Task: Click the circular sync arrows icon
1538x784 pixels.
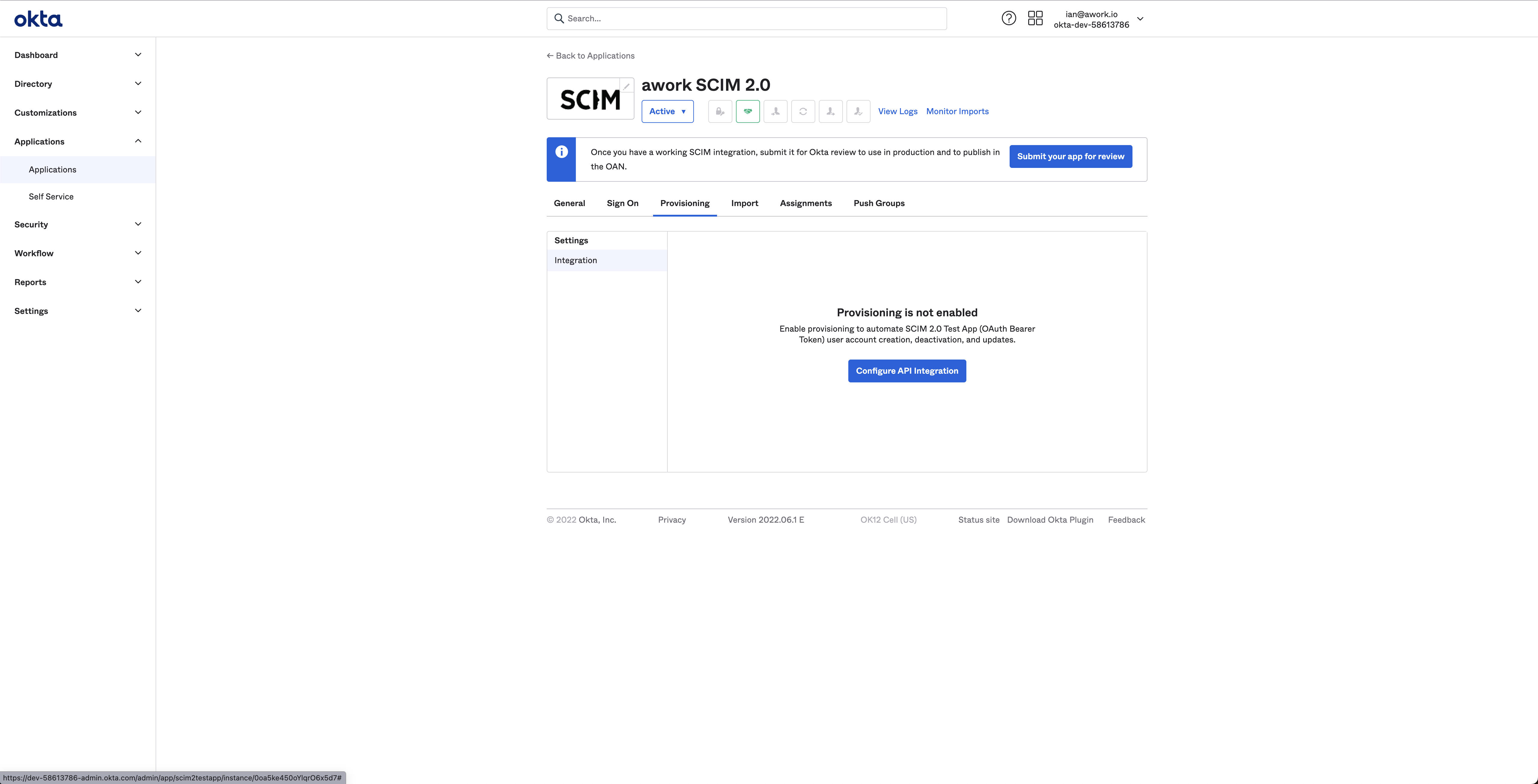Action: [x=803, y=112]
